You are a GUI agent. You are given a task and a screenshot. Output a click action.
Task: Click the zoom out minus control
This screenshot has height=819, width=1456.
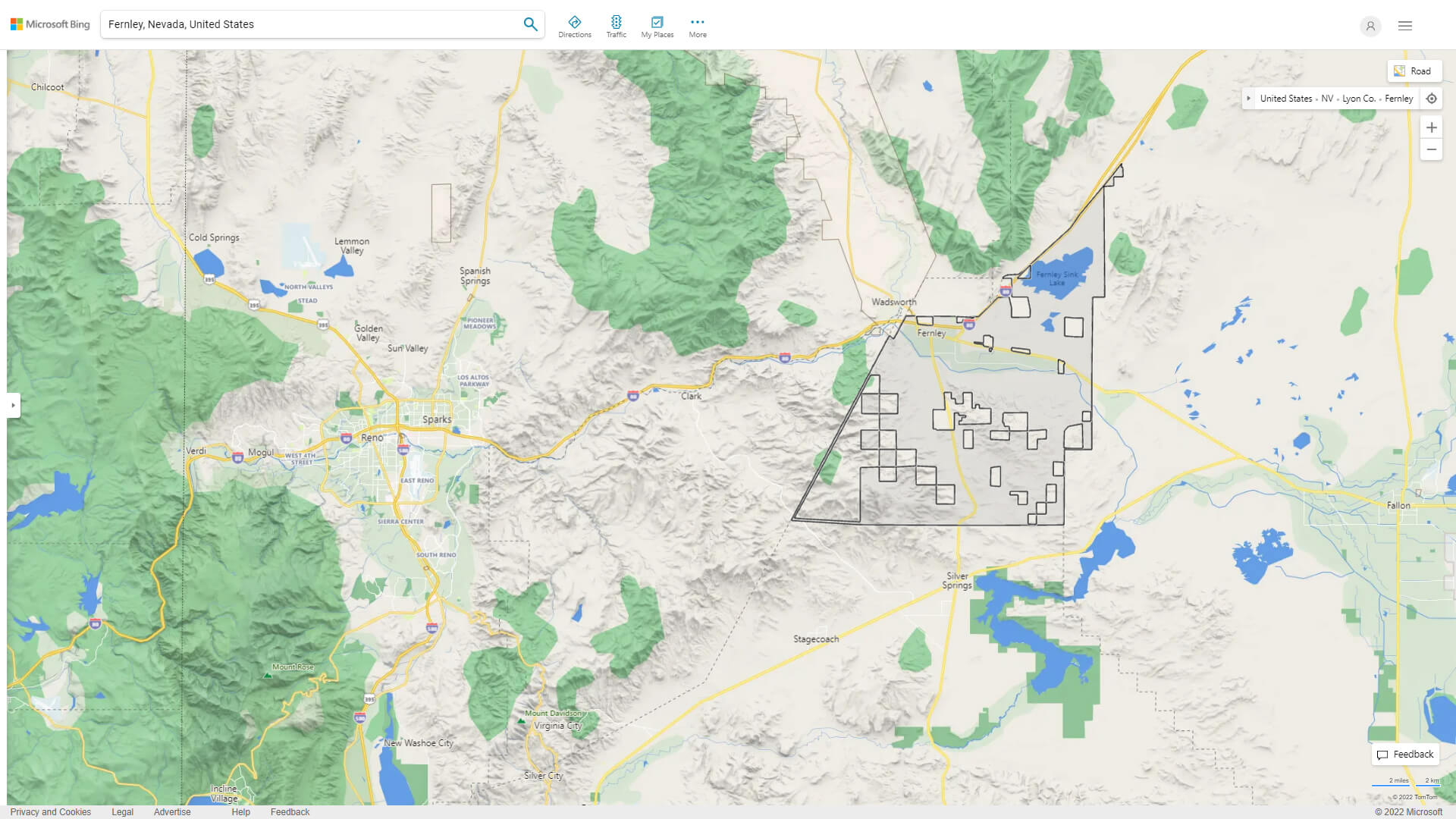coord(1432,149)
